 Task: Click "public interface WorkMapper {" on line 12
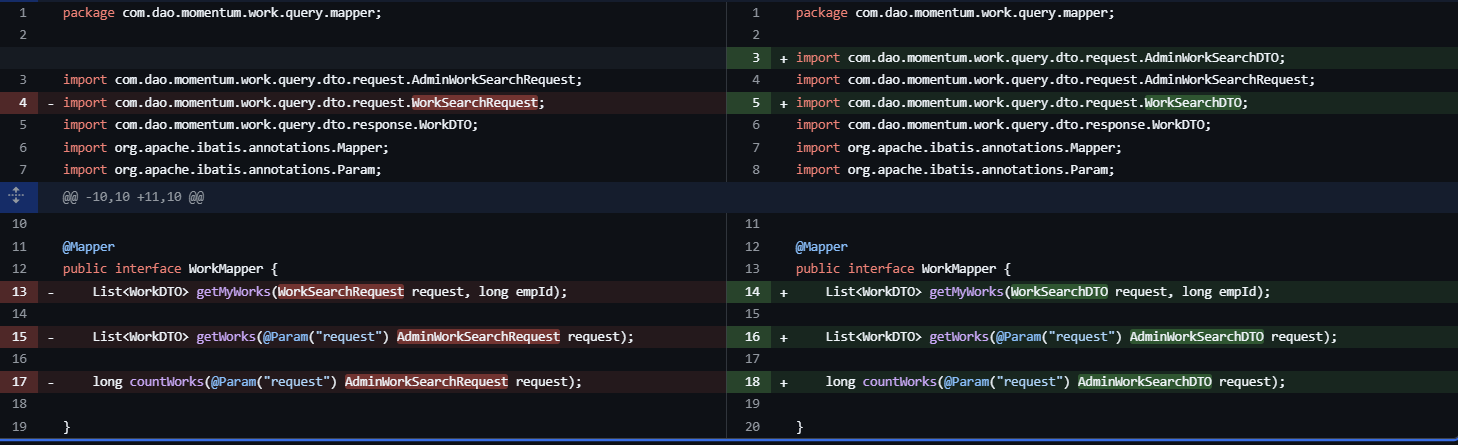pyautogui.click(x=170, y=269)
